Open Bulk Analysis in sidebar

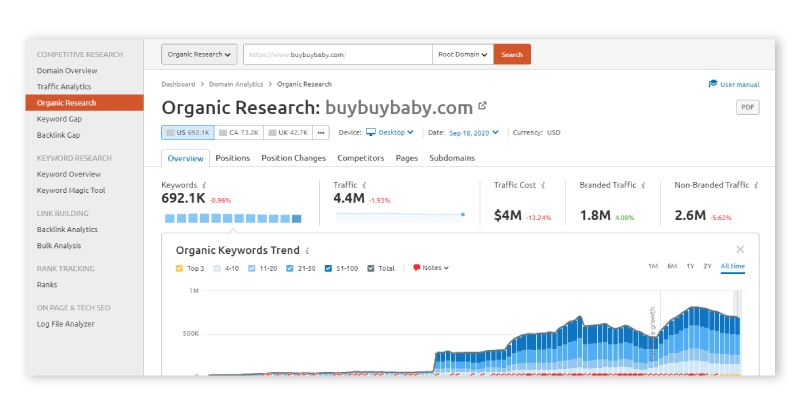(x=59, y=245)
